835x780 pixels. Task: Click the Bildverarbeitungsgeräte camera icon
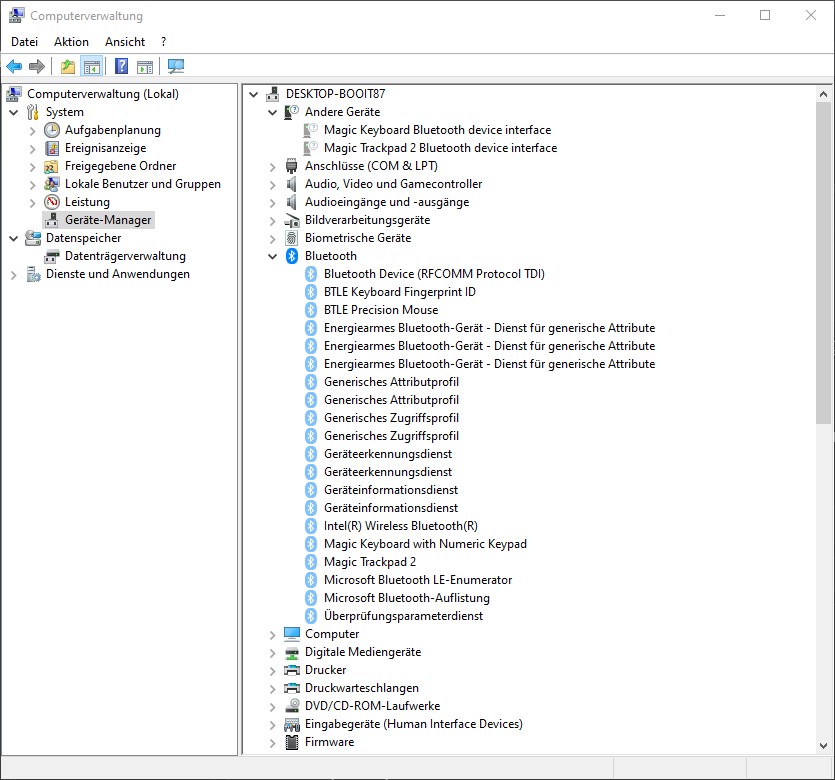click(x=292, y=220)
